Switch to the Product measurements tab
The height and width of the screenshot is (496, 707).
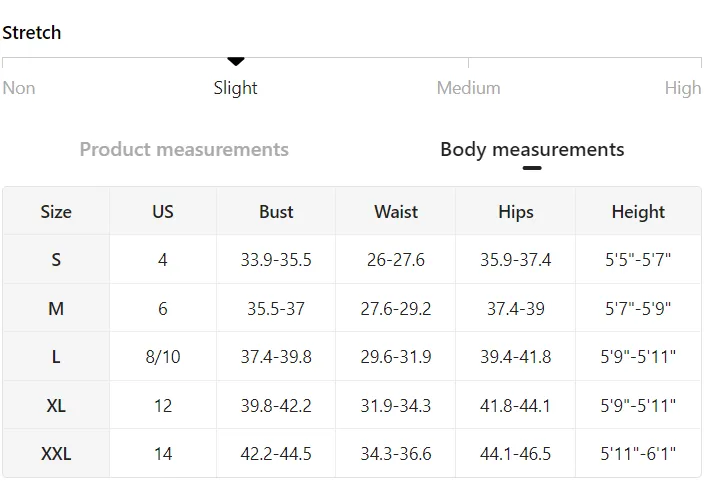point(184,149)
